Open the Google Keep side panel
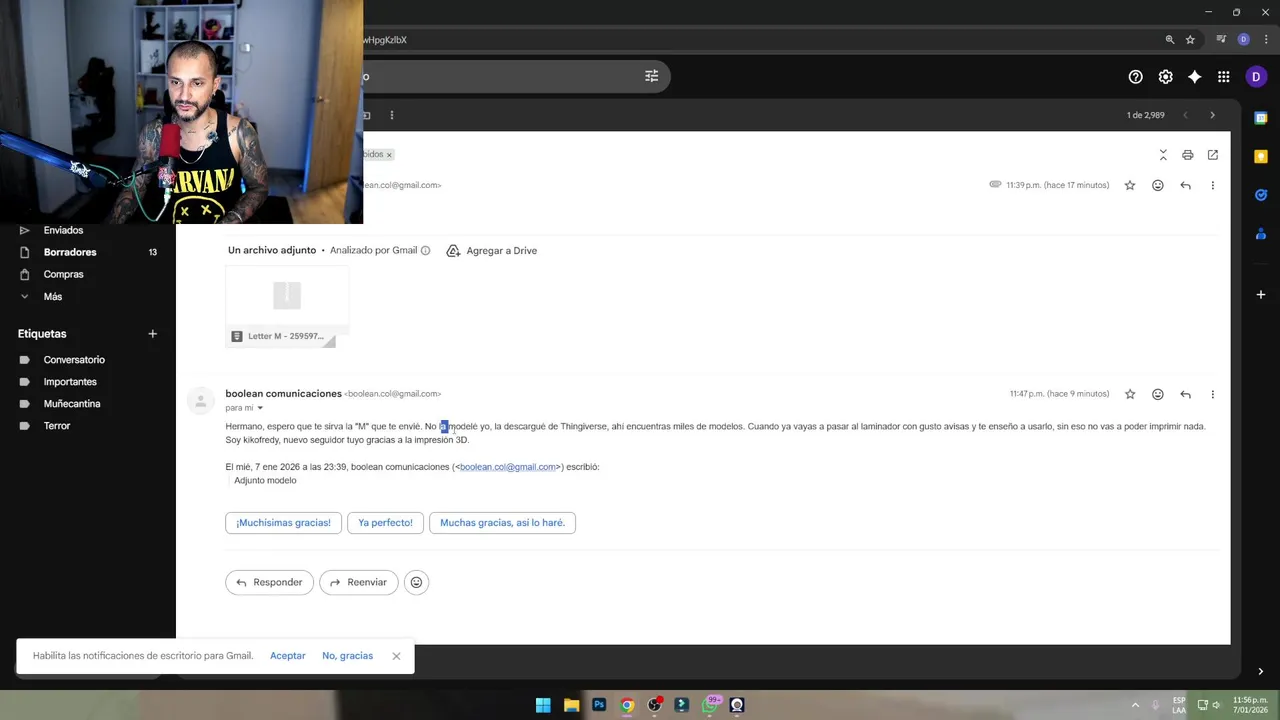1280x720 pixels. [1261, 156]
